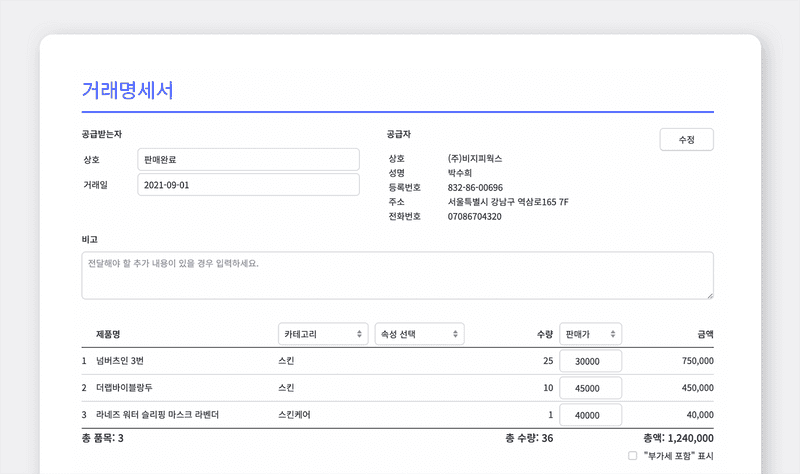Open the 카테고리 dropdown

pos(322,333)
